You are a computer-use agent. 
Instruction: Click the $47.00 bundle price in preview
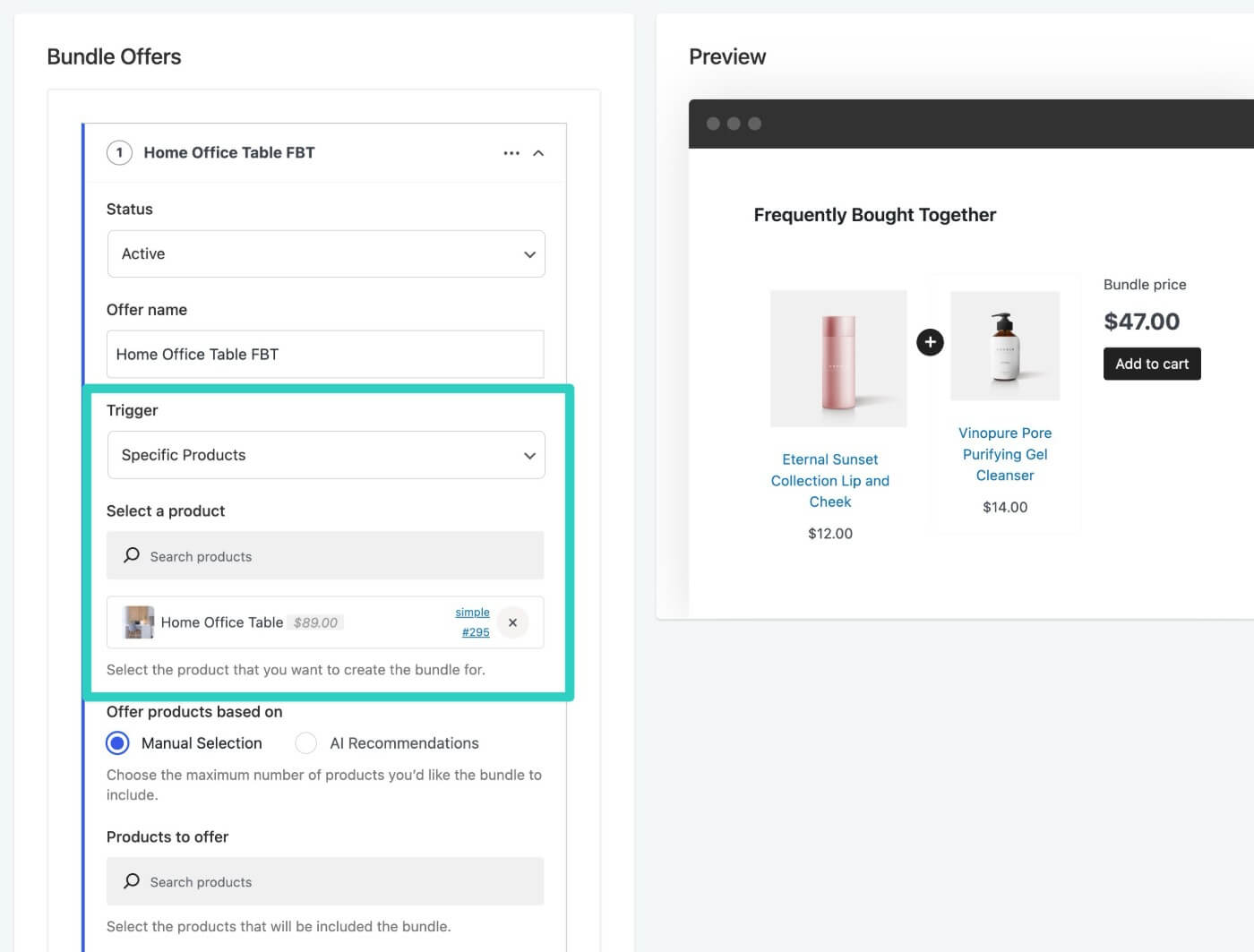click(1141, 322)
